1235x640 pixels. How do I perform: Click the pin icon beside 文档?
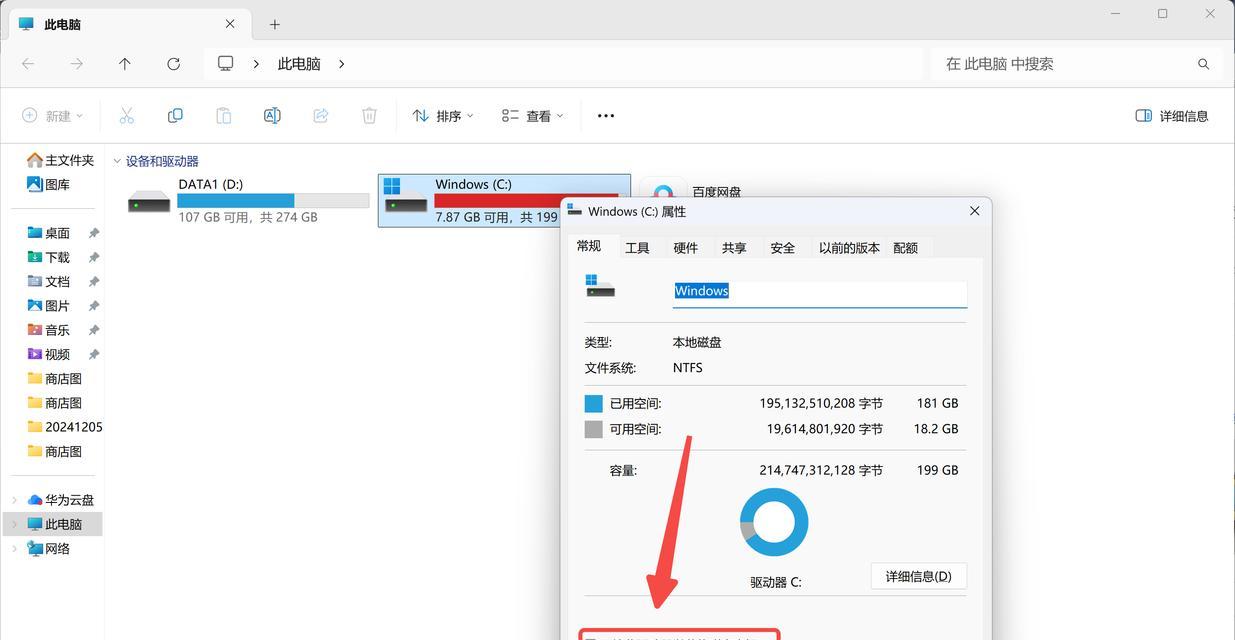[94, 282]
